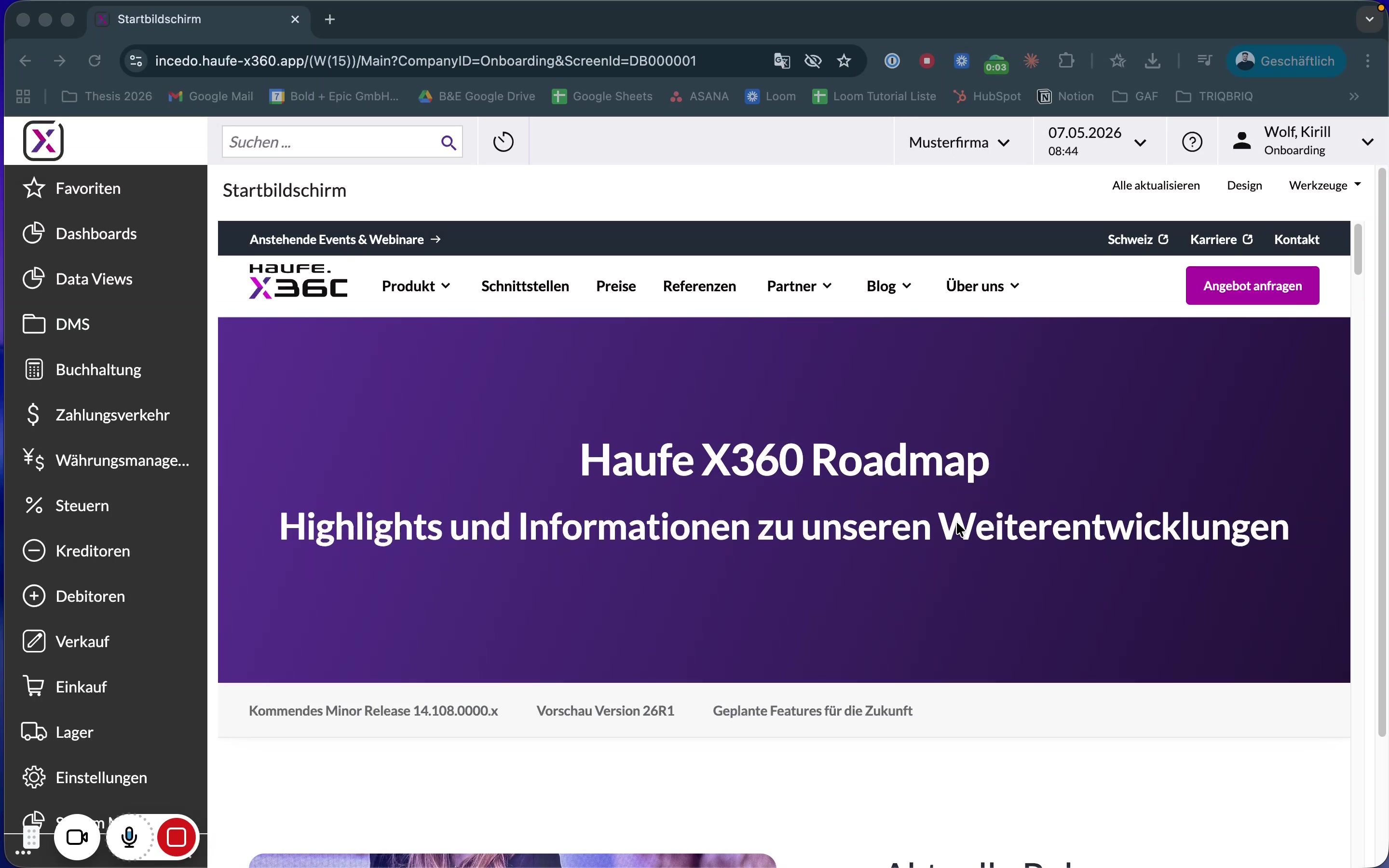
Task: Open the Google Translate icon in address bar
Action: [x=782, y=61]
